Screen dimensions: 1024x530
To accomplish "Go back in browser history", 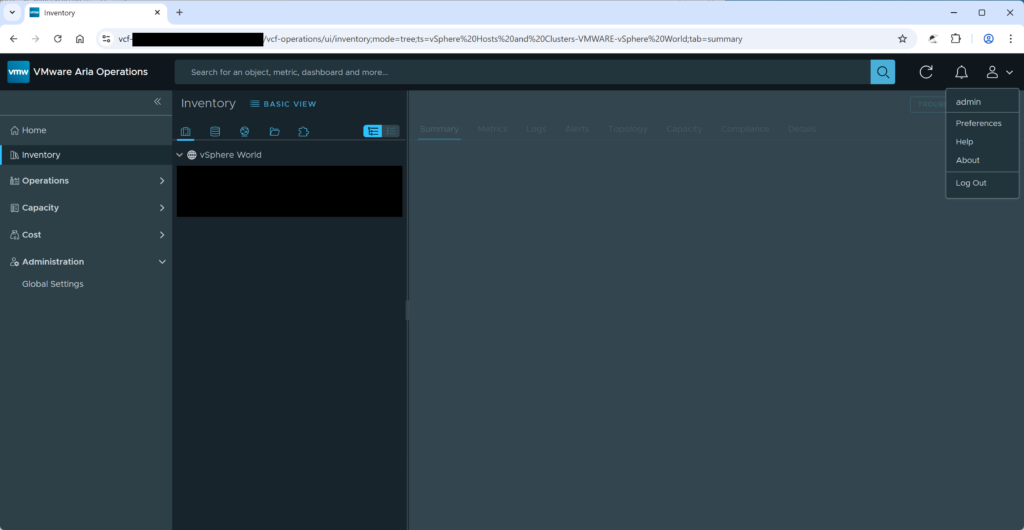I will pos(14,39).
